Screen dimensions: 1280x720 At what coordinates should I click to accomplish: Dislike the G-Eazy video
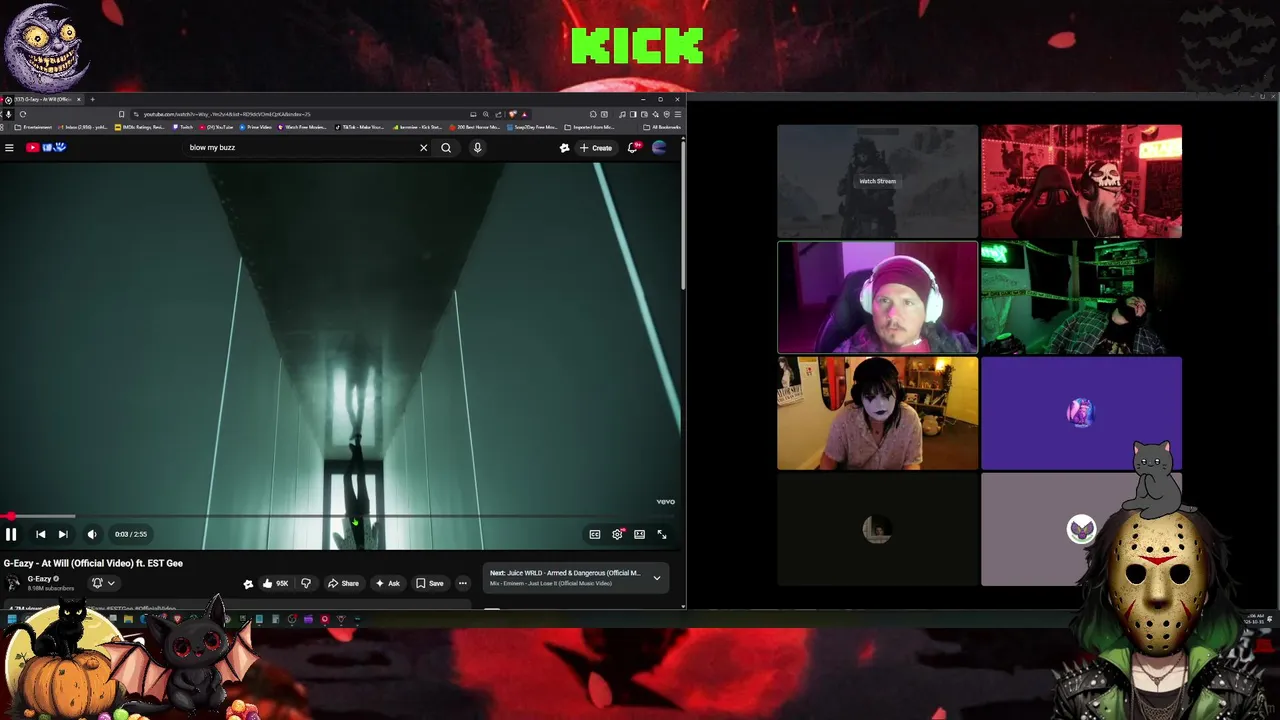pyautogui.click(x=306, y=583)
